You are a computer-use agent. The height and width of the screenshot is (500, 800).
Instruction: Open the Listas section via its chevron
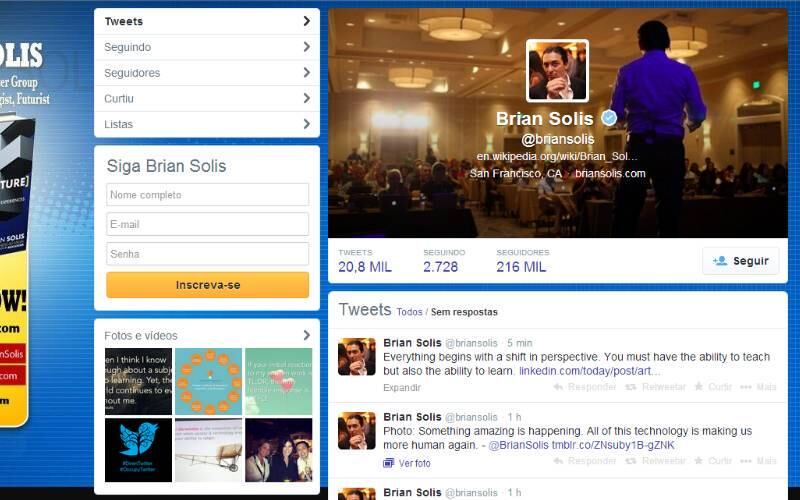click(306, 124)
